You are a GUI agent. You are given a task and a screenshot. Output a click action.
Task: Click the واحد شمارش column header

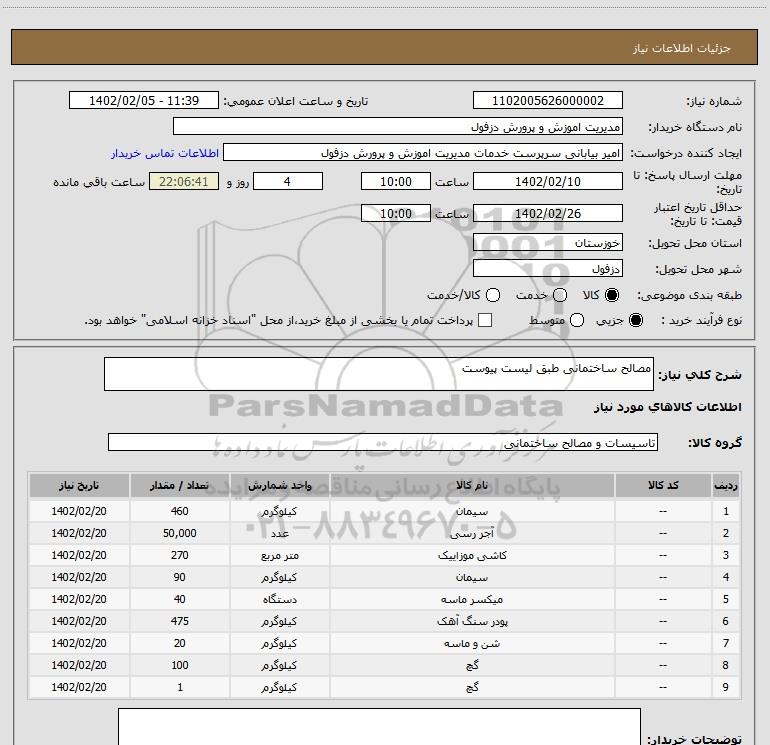279,486
